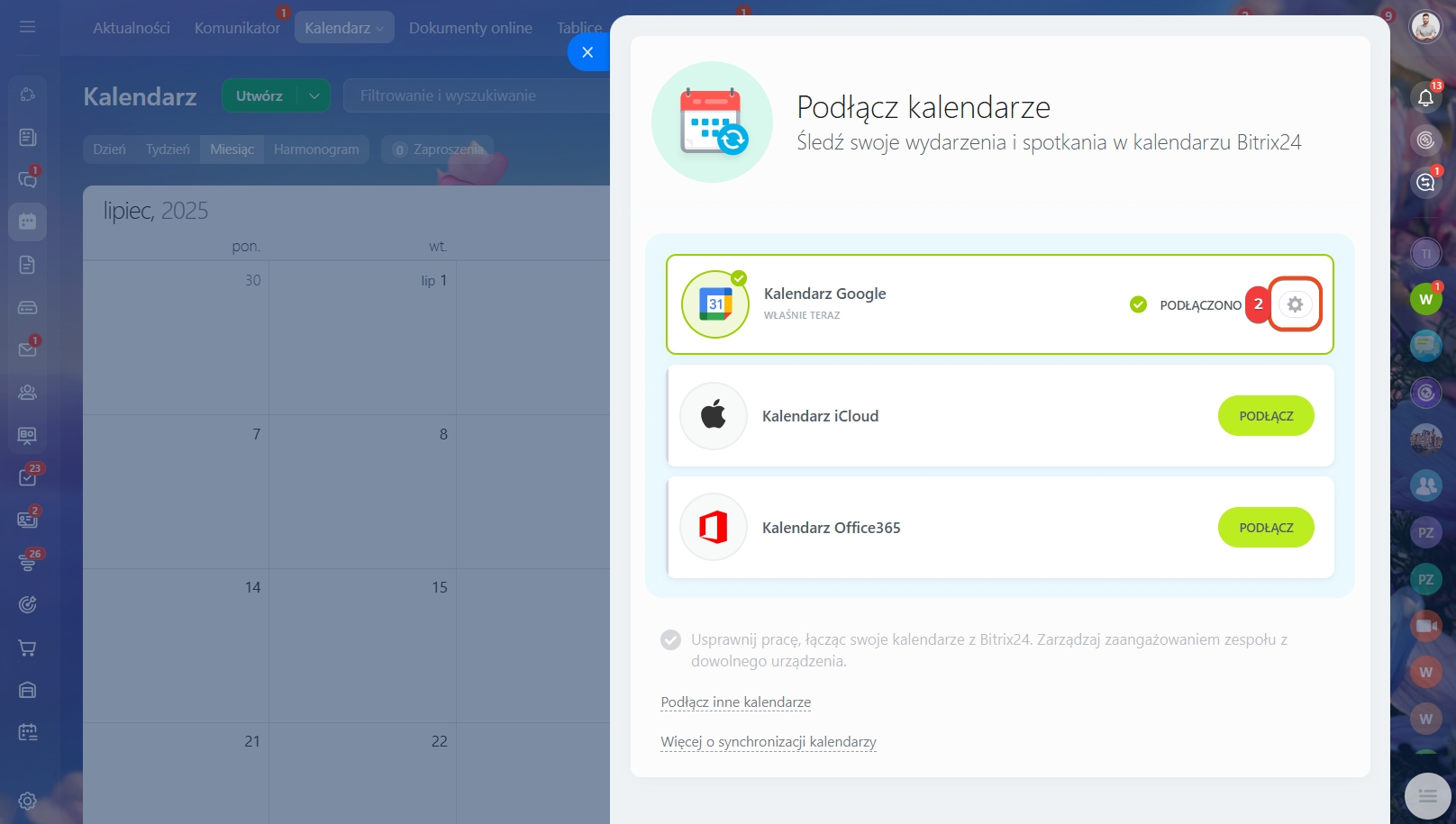Open left sidebar shopping cart icon
The image size is (1456, 824).
click(27, 647)
